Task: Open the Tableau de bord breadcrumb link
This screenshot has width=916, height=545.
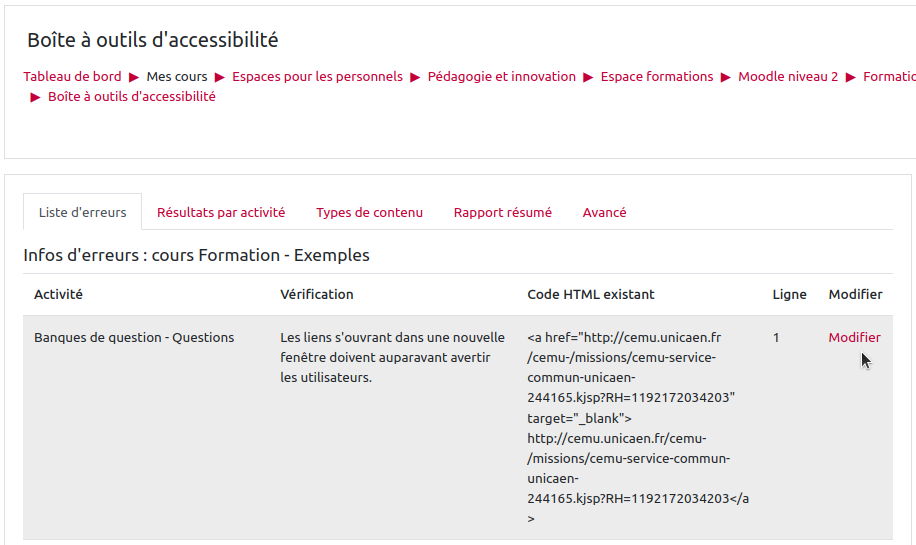Action: pyautogui.click(x=72, y=76)
